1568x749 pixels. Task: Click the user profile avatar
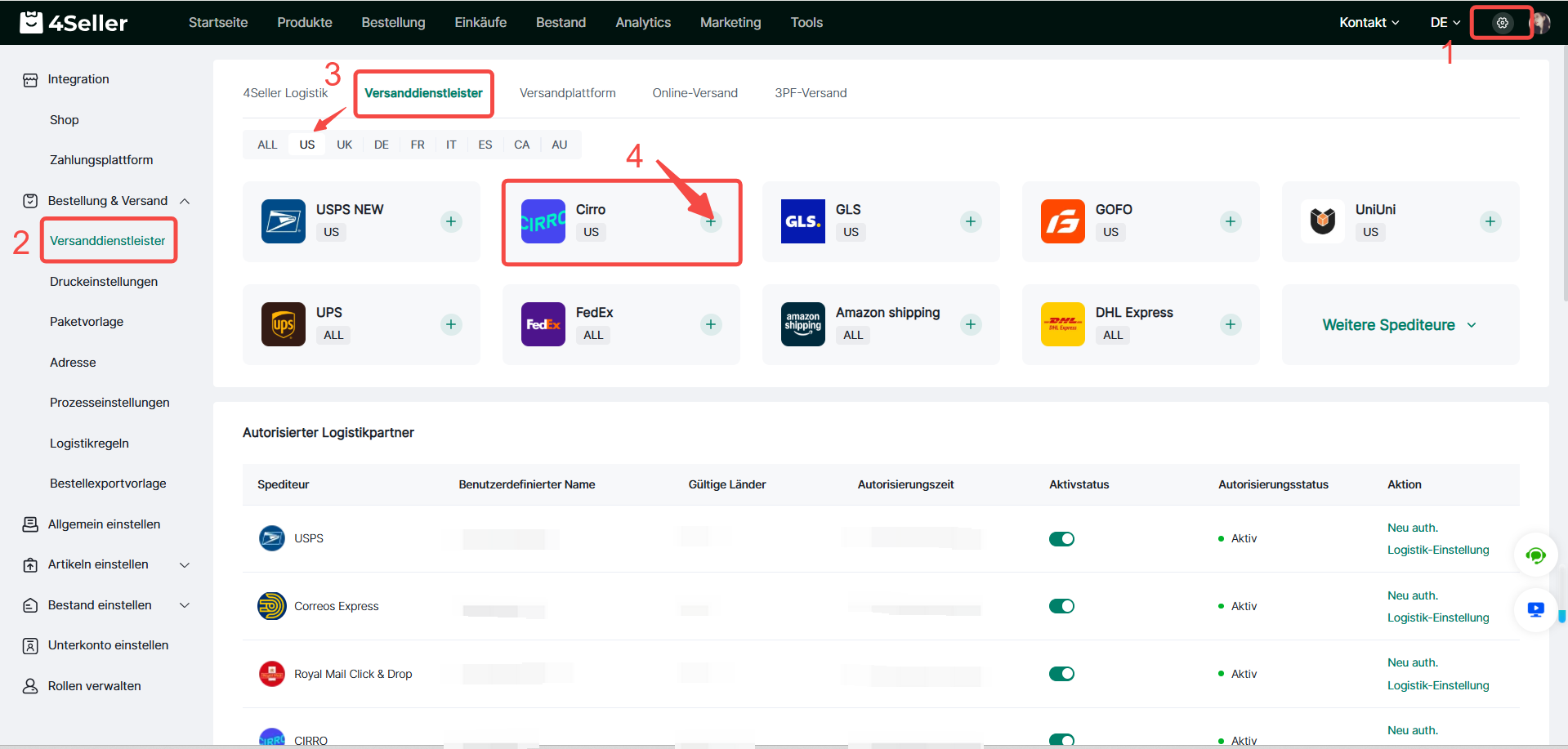tap(1542, 23)
